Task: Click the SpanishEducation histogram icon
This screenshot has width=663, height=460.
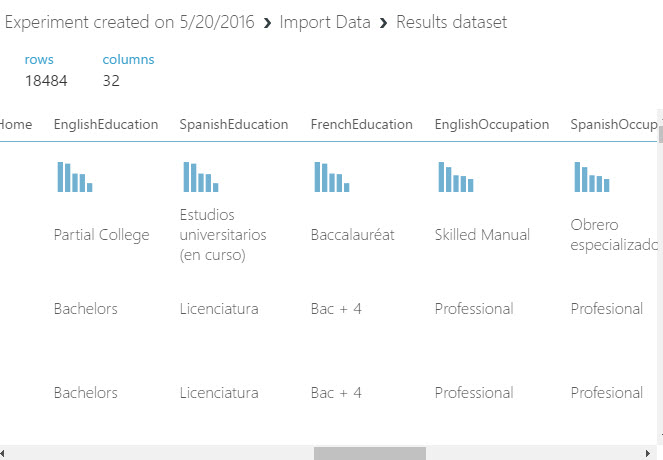Action: click(x=201, y=177)
